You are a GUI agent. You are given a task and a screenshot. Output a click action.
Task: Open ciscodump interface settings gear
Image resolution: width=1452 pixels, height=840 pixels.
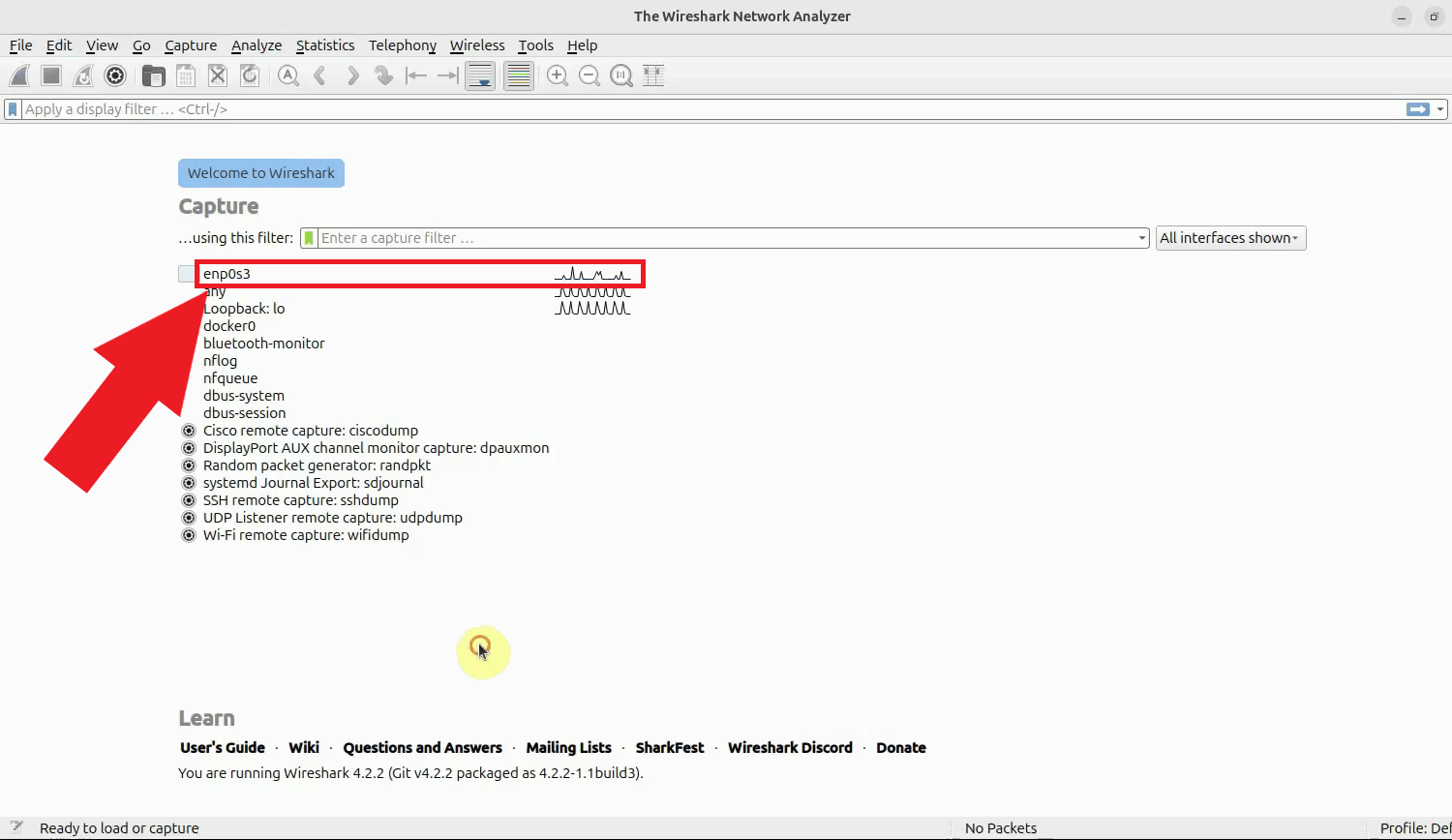click(x=189, y=431)
